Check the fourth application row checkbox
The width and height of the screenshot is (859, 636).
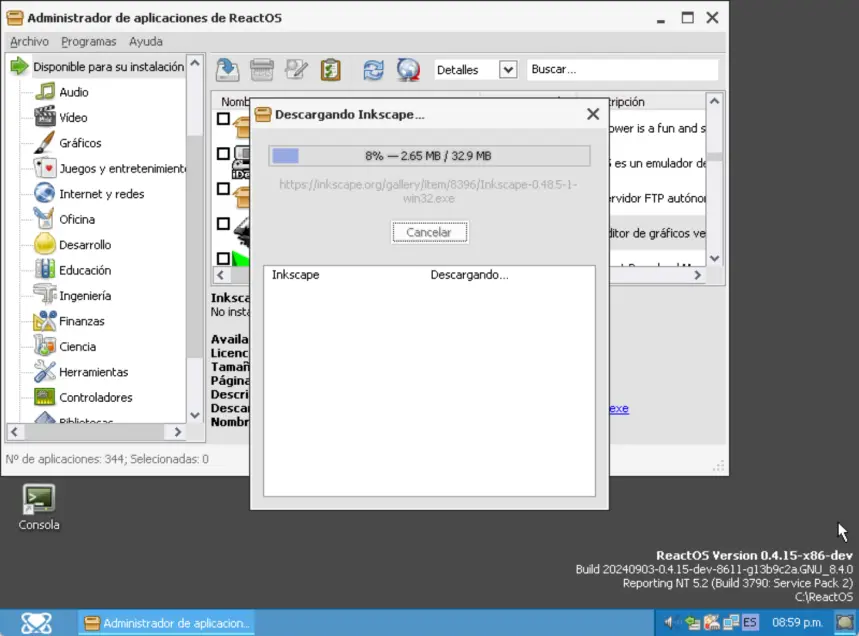[223, 224]
